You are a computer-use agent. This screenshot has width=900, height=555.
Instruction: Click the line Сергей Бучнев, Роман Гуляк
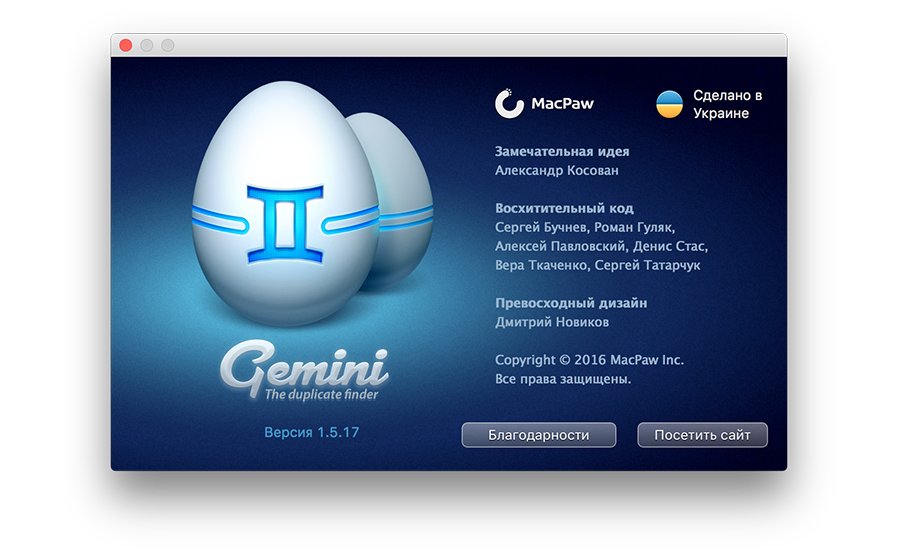click(x=585, y=227)
